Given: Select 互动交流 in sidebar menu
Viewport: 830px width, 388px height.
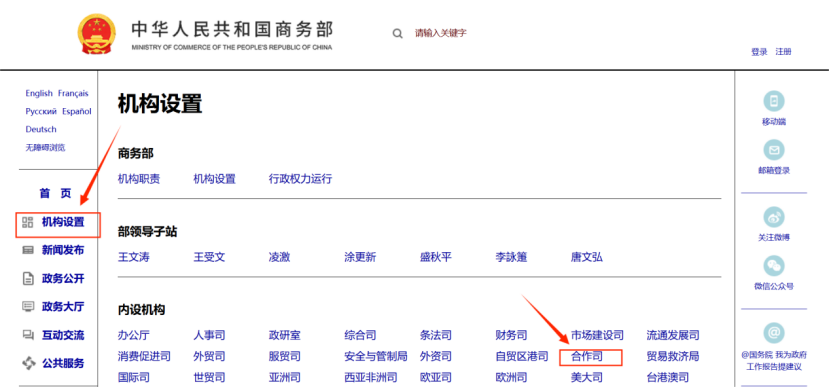Looking at the screenshot, I should (63, 335).
